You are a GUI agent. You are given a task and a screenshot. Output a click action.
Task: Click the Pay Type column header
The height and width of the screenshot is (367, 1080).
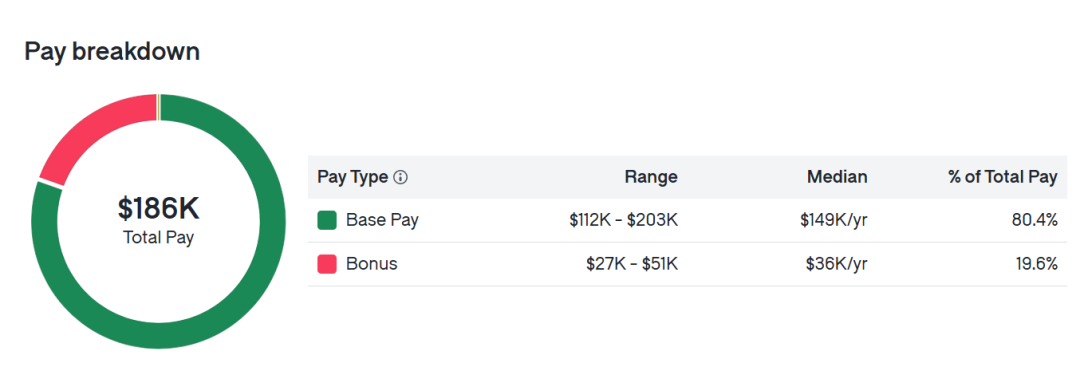(353, 177)
